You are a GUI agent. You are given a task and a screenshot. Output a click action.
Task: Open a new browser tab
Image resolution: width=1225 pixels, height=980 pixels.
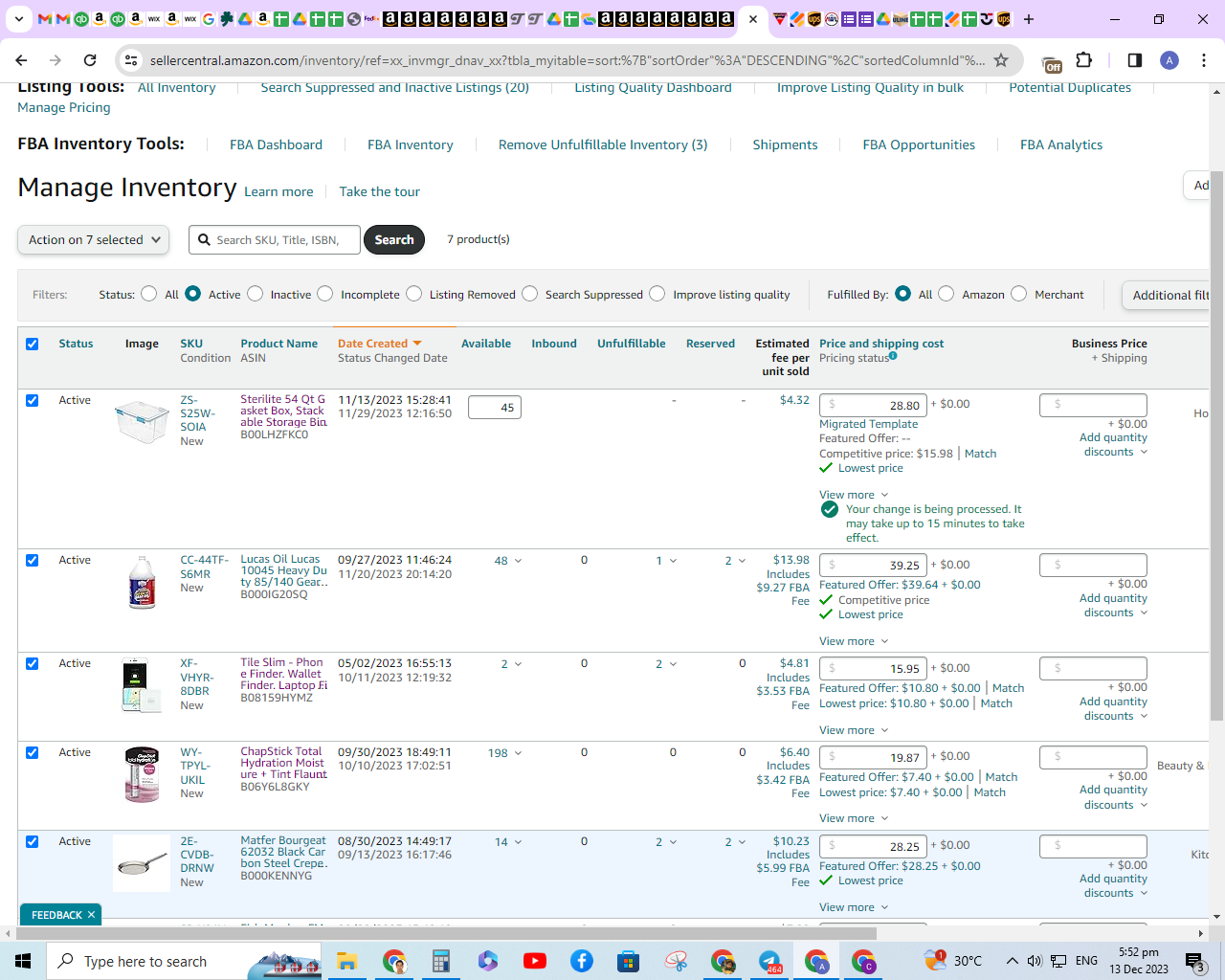click(x=1029, y=19)
